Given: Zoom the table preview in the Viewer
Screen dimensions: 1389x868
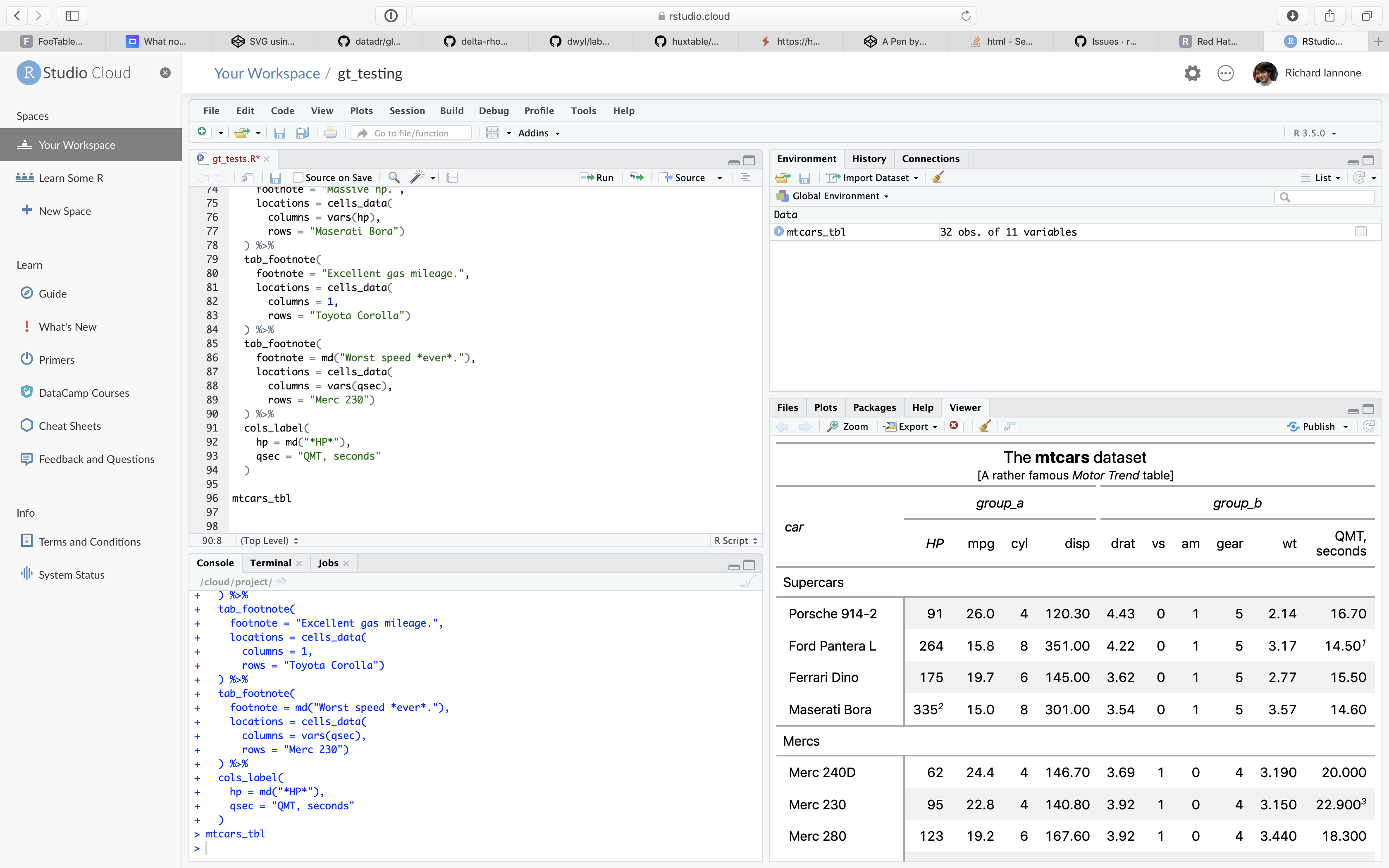Looking at the screenshot, I should [848, 426].
